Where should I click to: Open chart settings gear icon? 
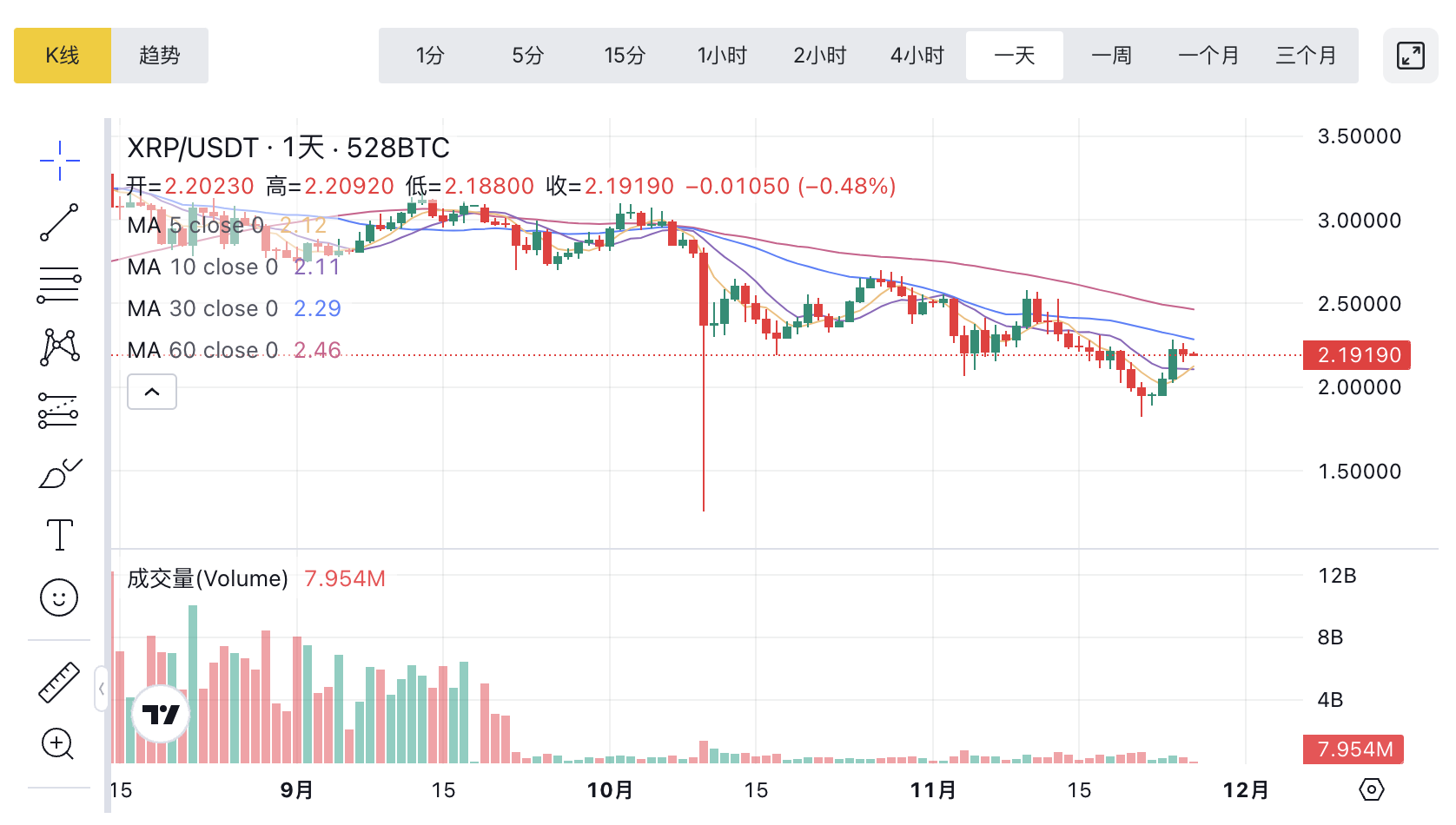1371,789
